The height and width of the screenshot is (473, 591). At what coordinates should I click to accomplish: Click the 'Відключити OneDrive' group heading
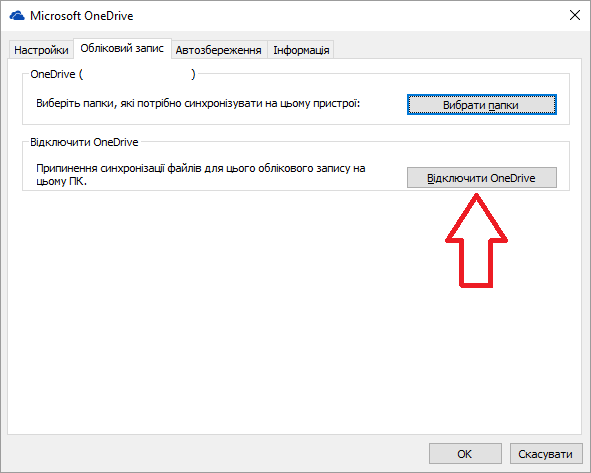pos(84,142)
